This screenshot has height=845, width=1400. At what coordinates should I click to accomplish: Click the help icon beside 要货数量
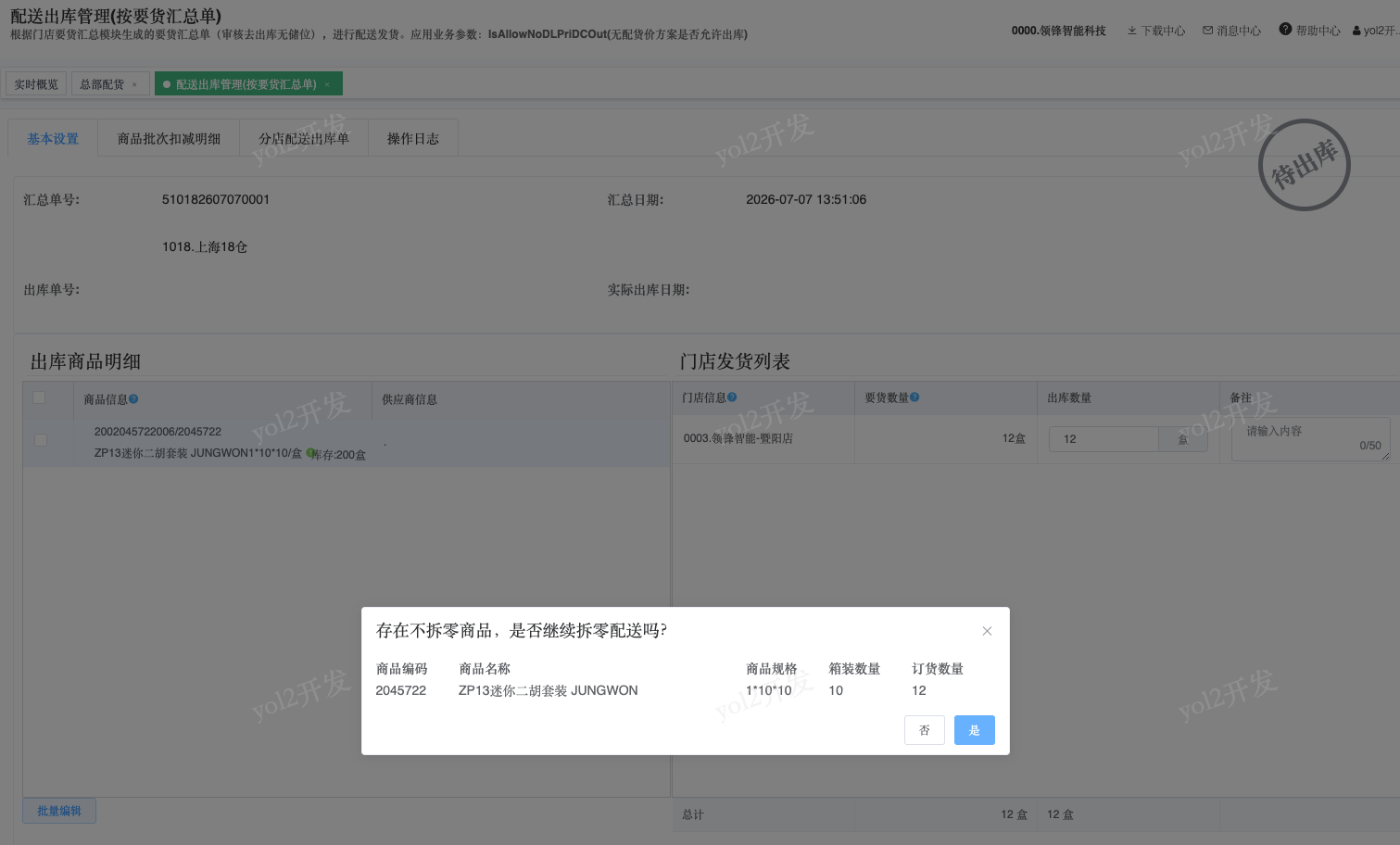tap(914, 397)
